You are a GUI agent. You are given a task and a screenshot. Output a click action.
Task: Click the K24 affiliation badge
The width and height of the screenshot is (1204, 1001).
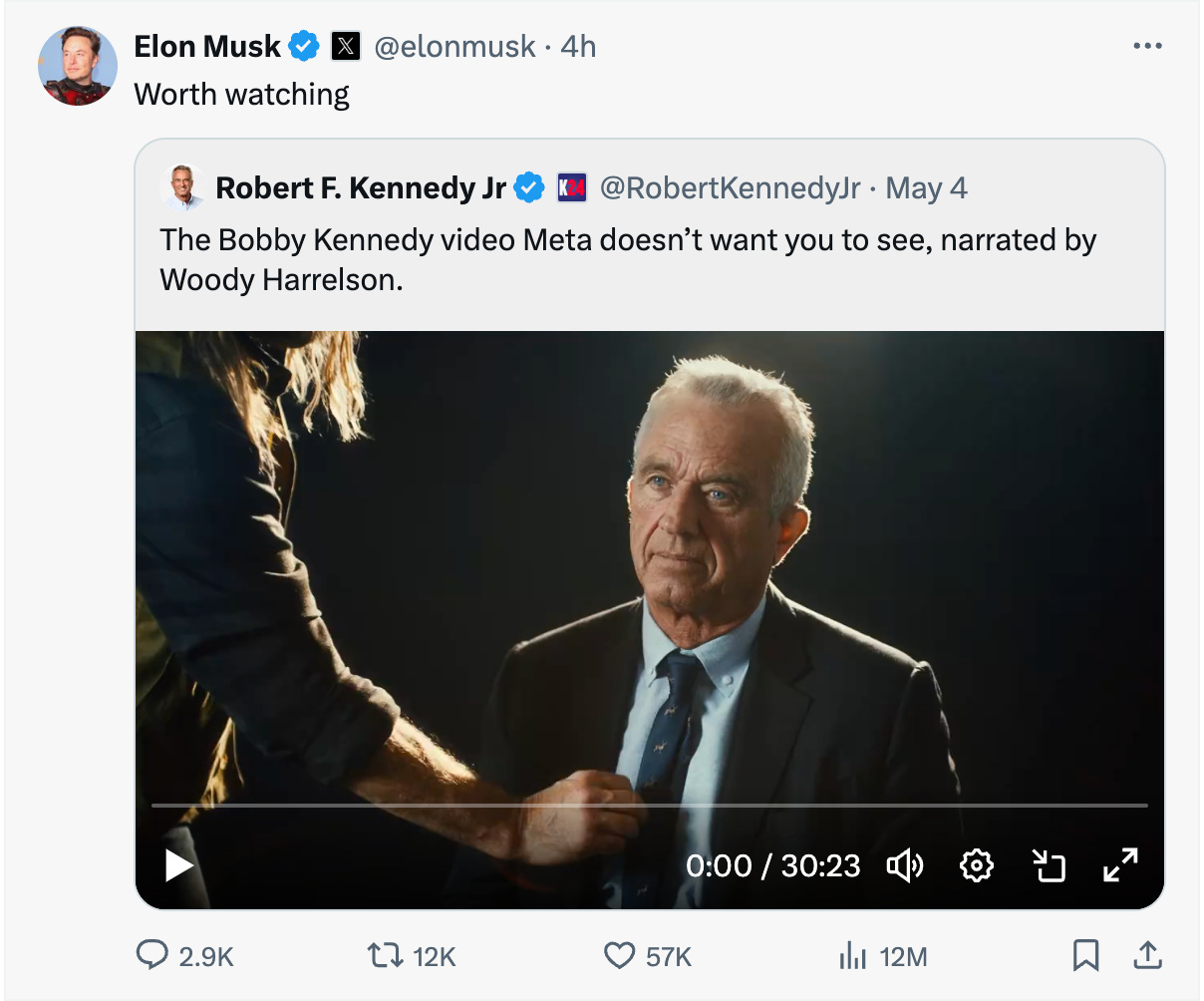coord(572,187)
